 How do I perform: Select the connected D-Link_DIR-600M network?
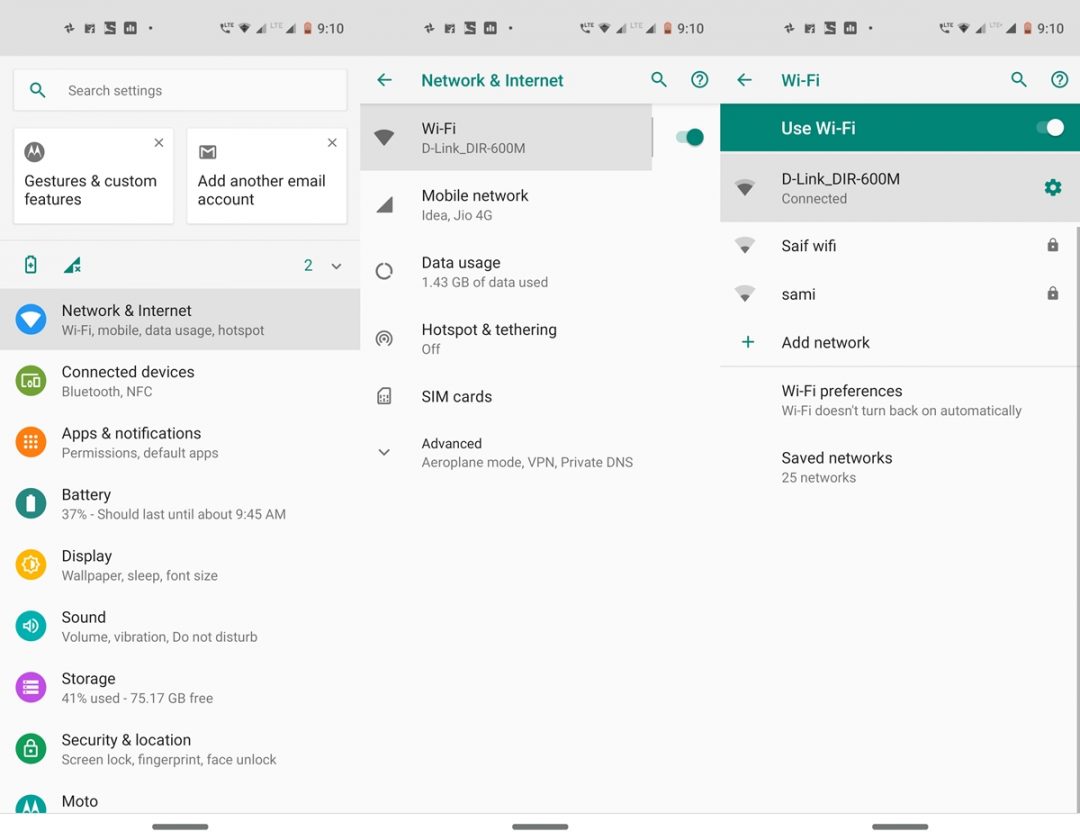point(900,187)
